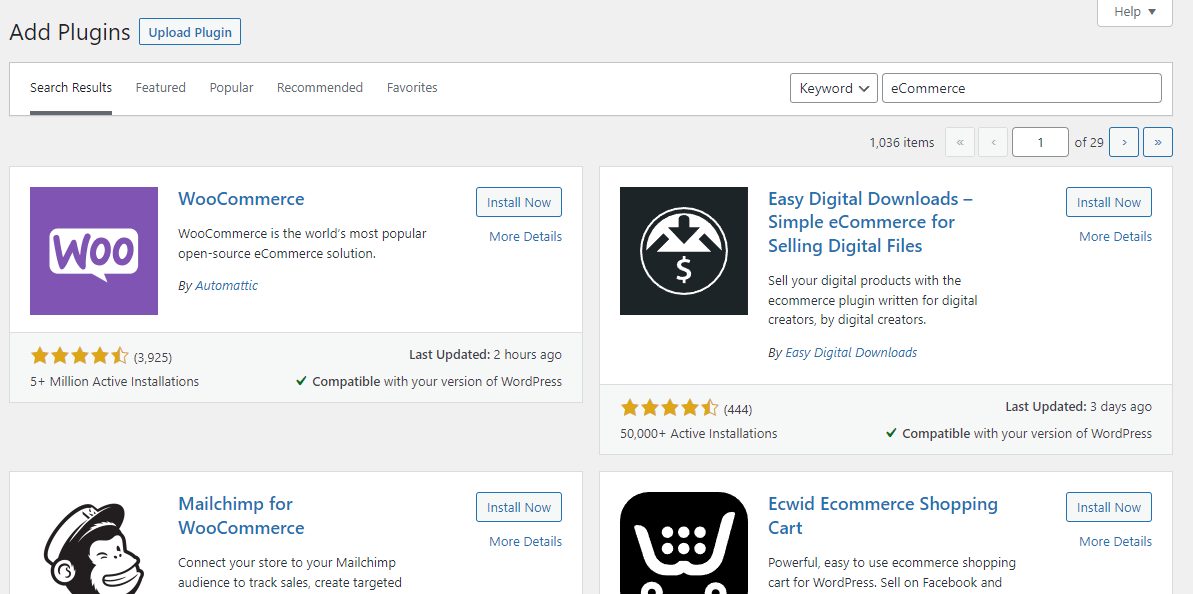Open the Mailchimp for WooCommerce title link
This screenshot has width=1193, height=594.
point(241,516)
